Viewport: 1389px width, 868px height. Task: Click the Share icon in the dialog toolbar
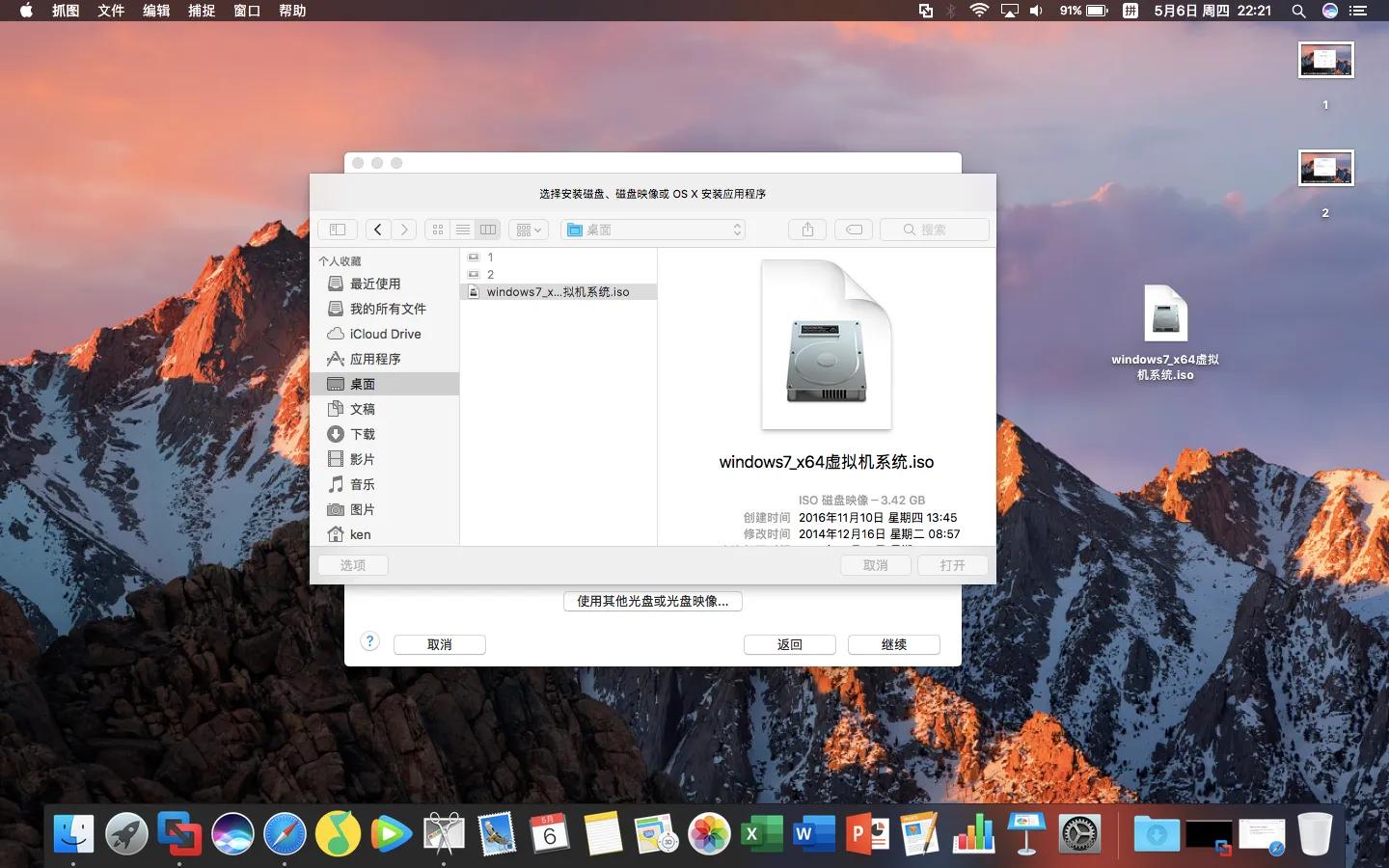pyautogui.click(x=806, y=230)
